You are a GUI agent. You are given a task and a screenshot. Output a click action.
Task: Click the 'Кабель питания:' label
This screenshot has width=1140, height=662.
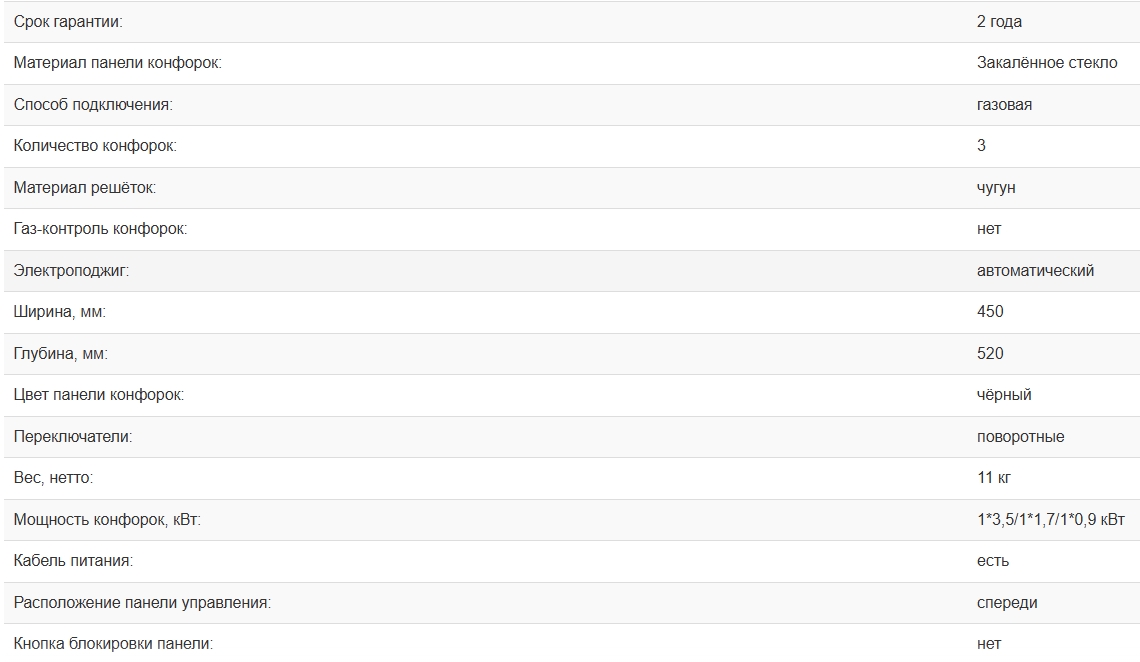pos(73,561)
